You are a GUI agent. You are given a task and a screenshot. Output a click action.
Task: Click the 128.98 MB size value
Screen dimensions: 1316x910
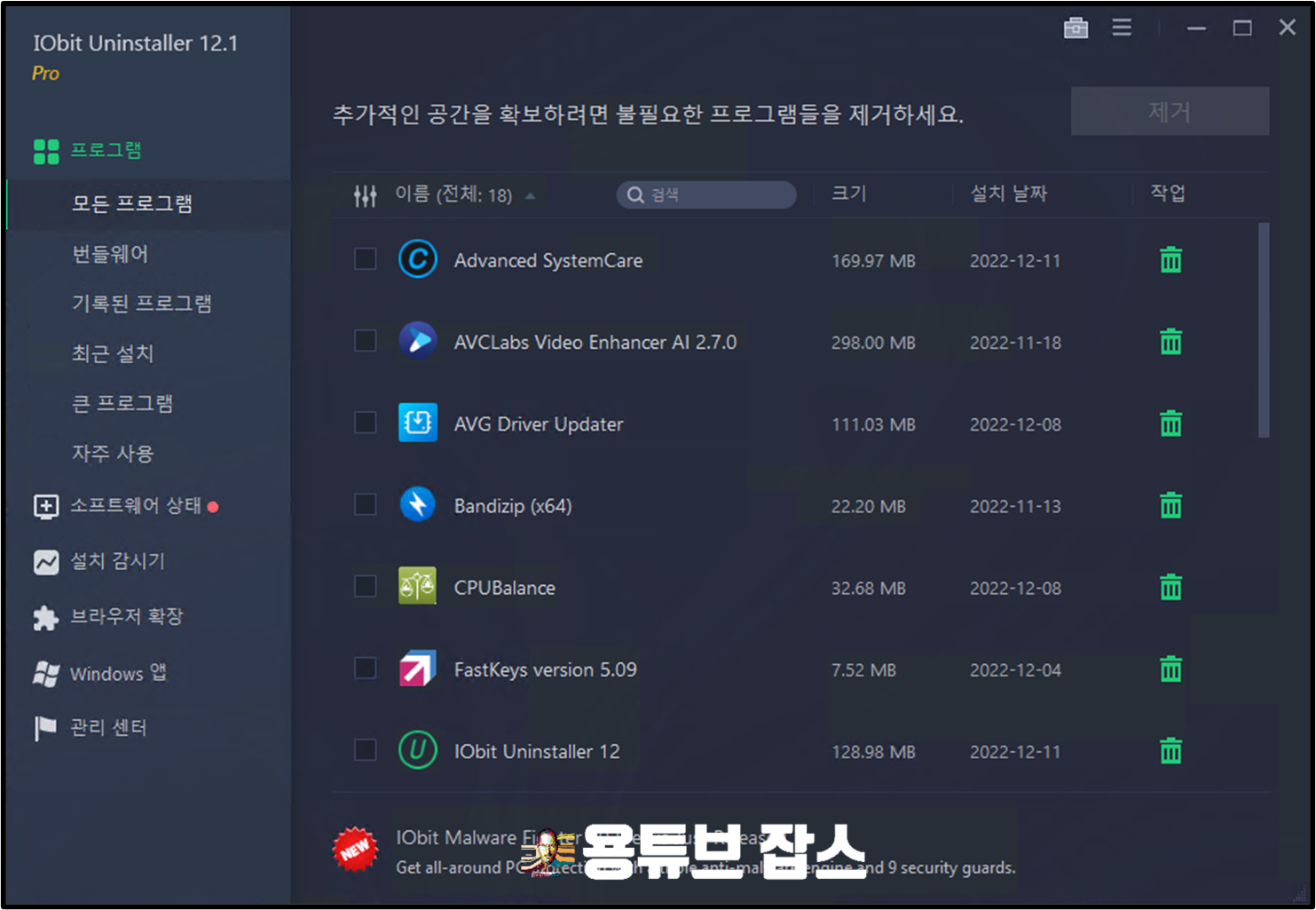tap(873, 752)
